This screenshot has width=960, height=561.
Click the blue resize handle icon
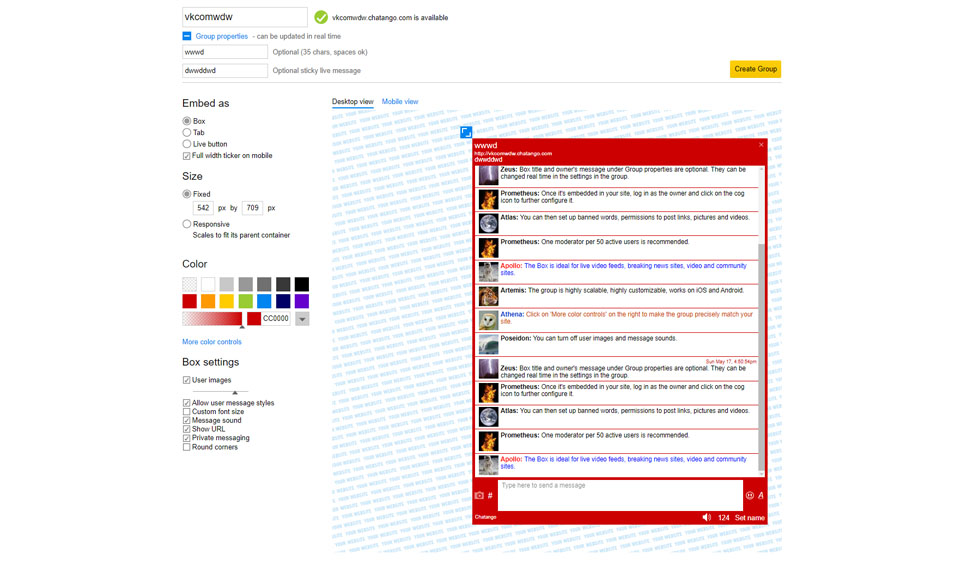pyautogui.click(x=466, y=132)
